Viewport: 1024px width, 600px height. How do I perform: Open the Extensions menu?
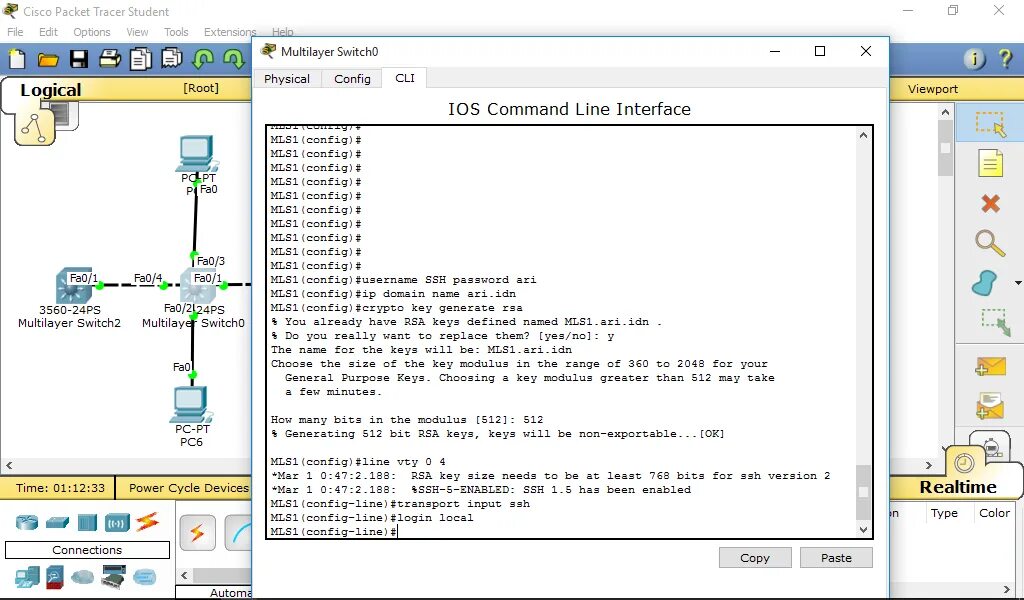point(229,32)
